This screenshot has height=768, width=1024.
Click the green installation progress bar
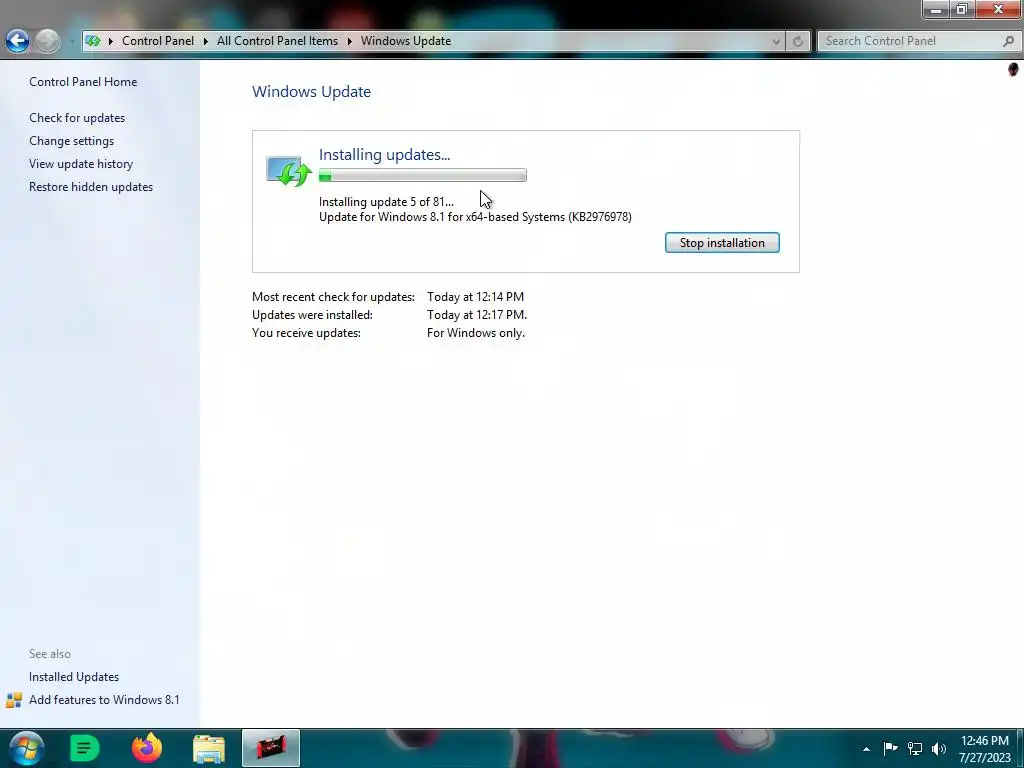423,175
